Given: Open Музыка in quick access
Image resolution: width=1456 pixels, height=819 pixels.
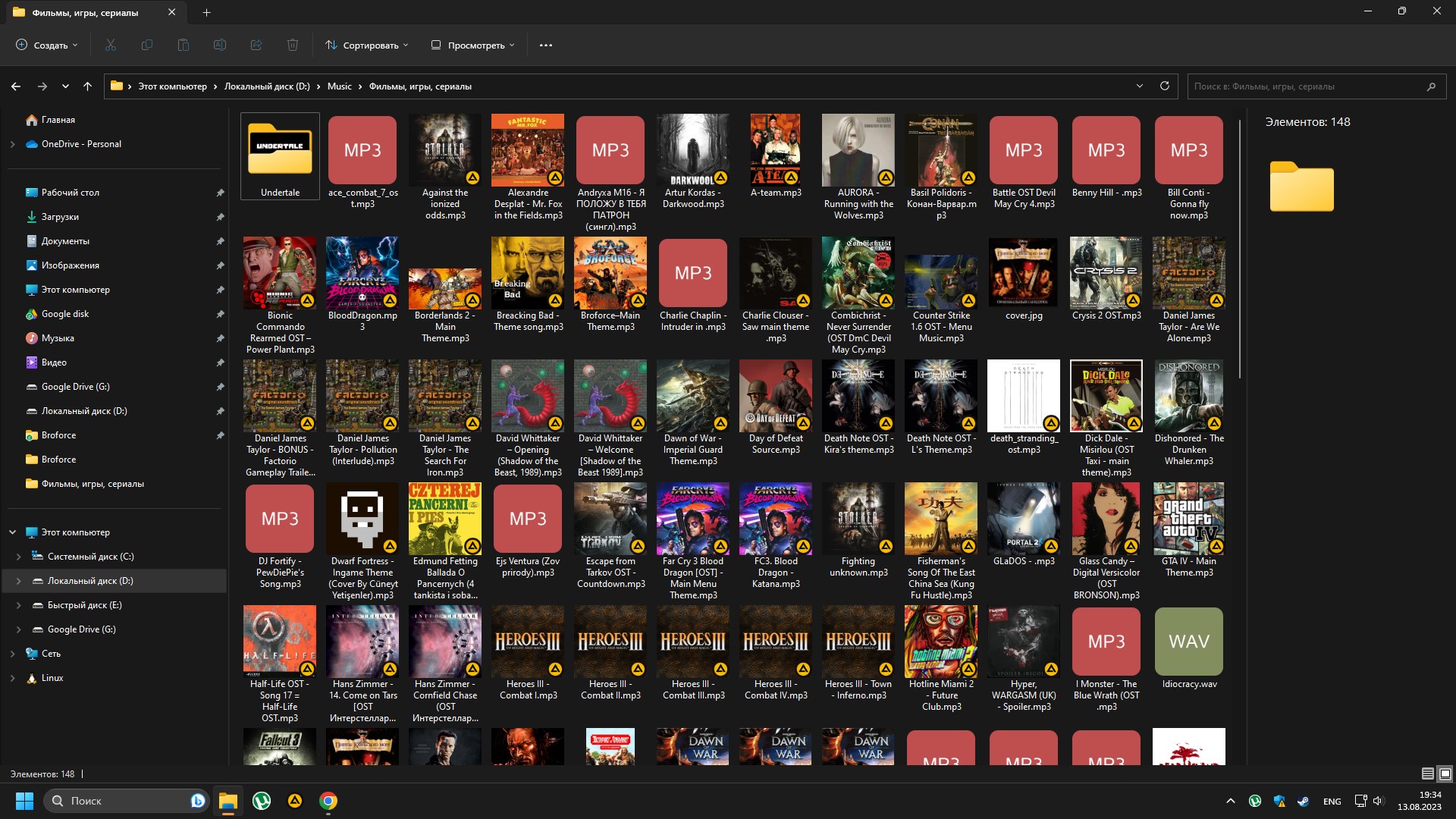Looking at the screenshot, I should (x=58, y=338).
